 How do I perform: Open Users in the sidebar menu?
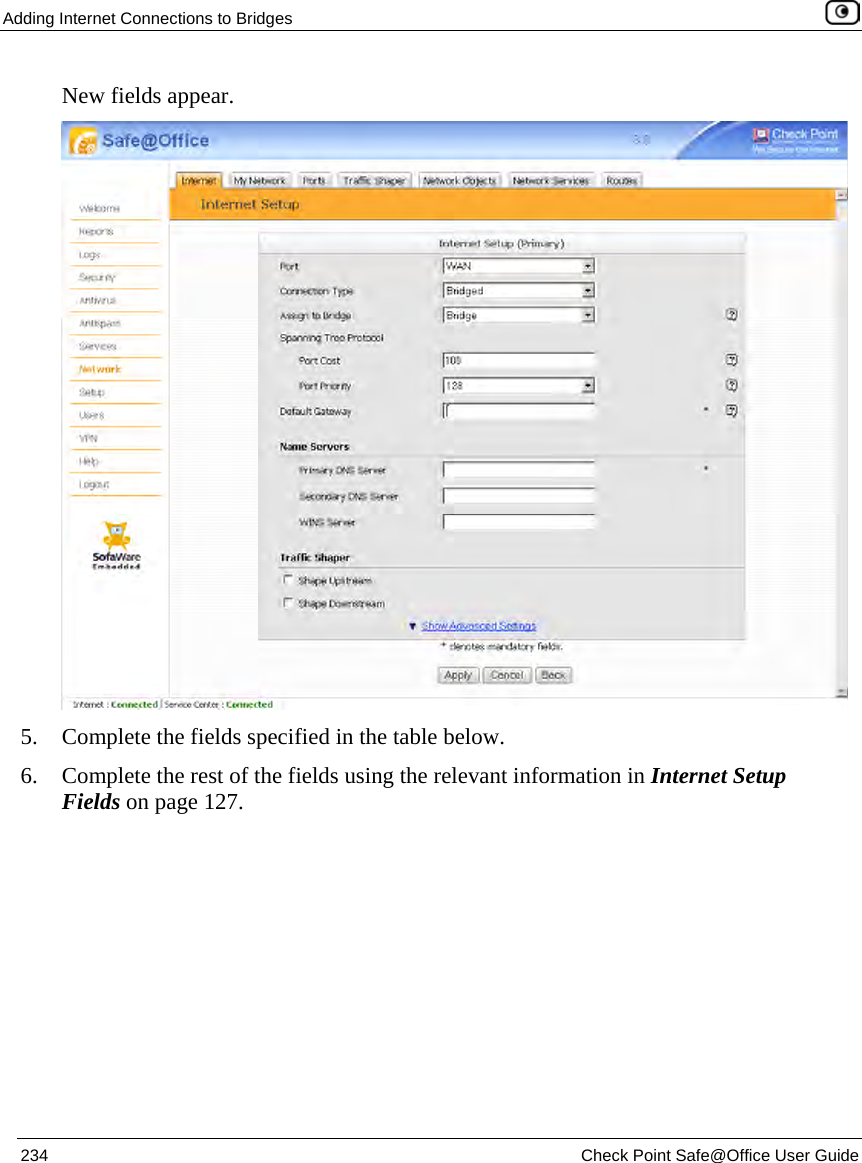click(92, 415)
